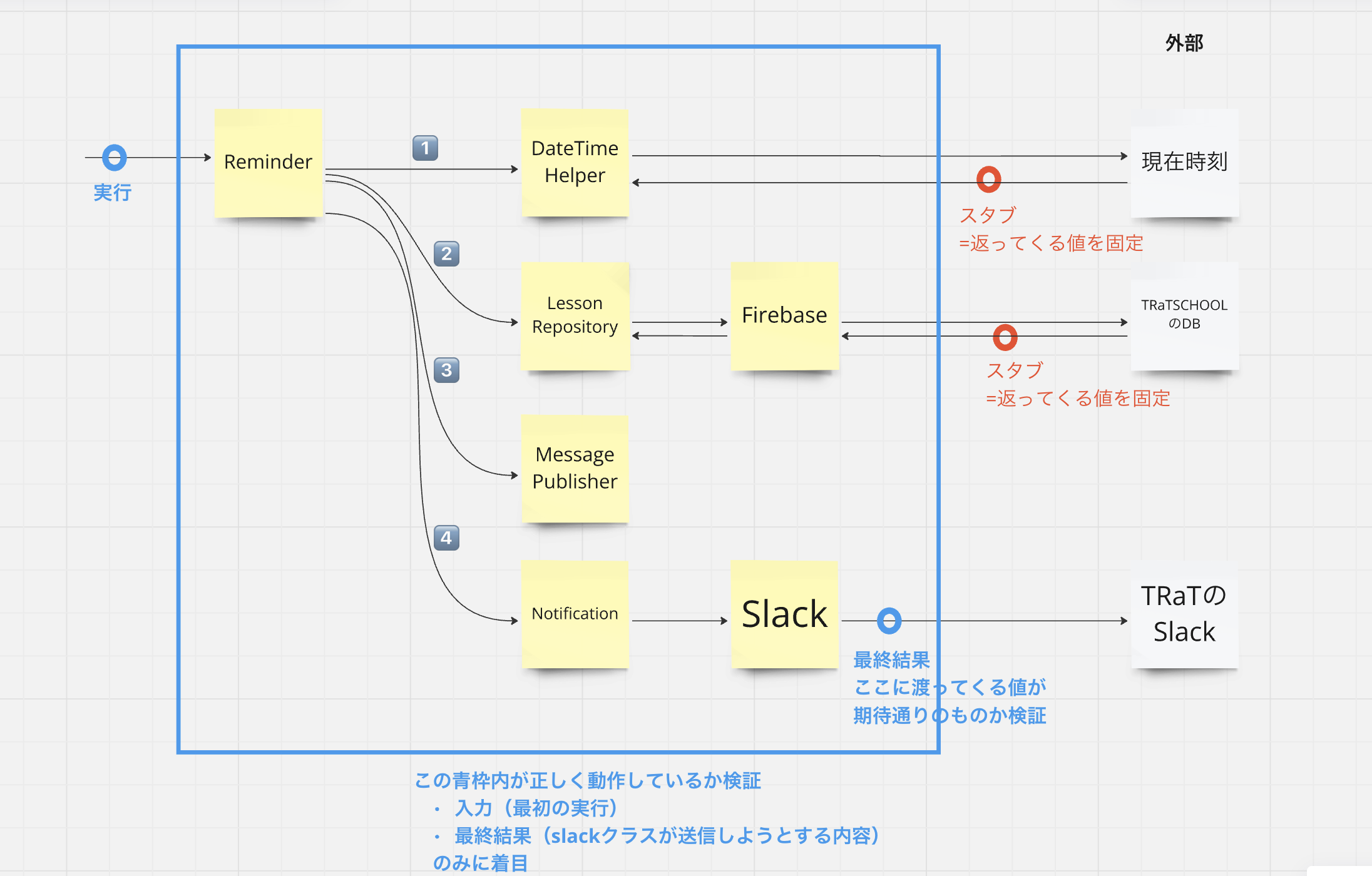
Task: Click the number 1 badge icon
Action: (425, 148)
